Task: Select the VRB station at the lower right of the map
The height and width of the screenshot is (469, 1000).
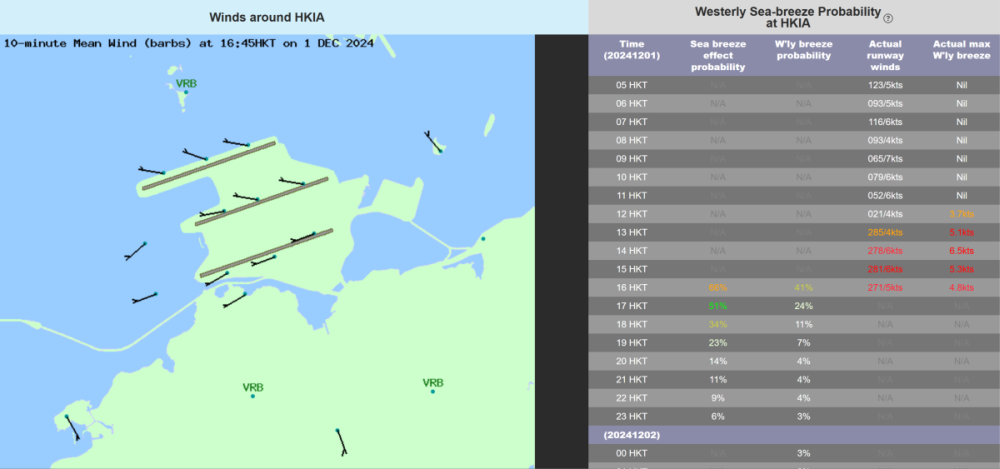Action: (x=433, y=384)
